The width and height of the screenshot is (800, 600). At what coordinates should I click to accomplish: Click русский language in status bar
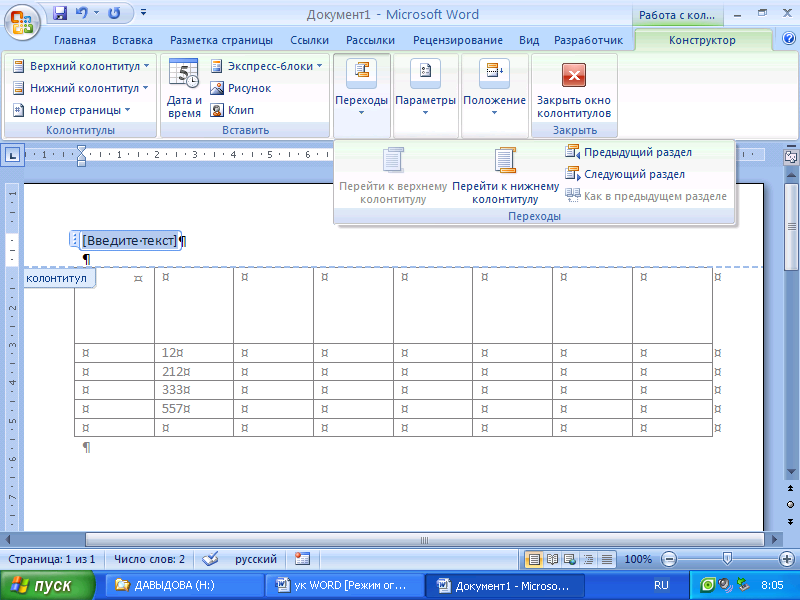click(x=256, y=559)
